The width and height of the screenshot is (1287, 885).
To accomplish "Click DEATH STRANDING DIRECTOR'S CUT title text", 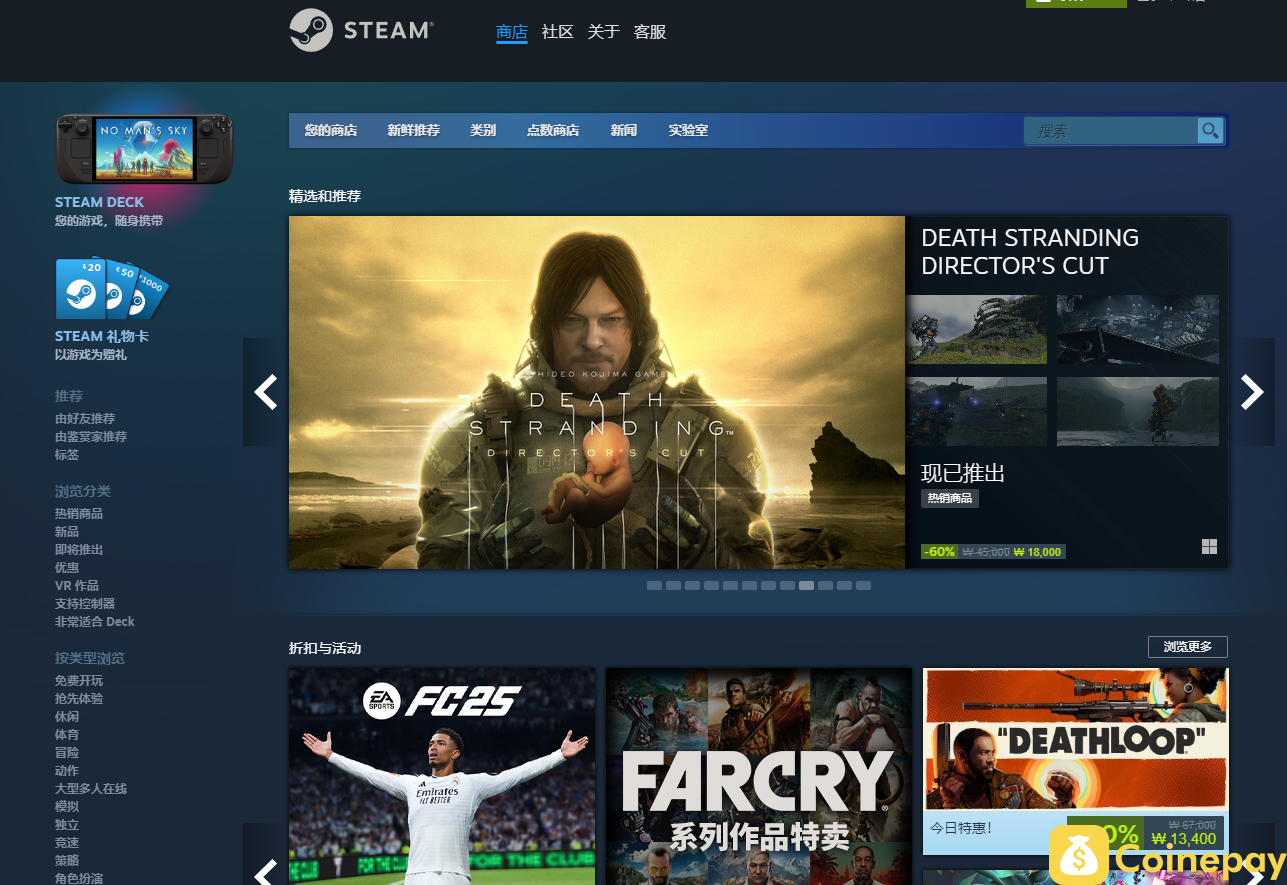I will (x=1030, y=252).
